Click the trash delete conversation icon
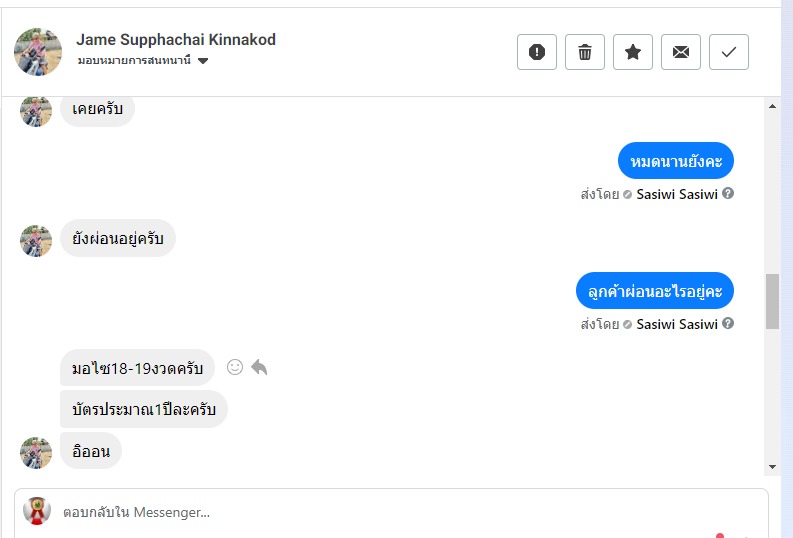 click(585, 52)
